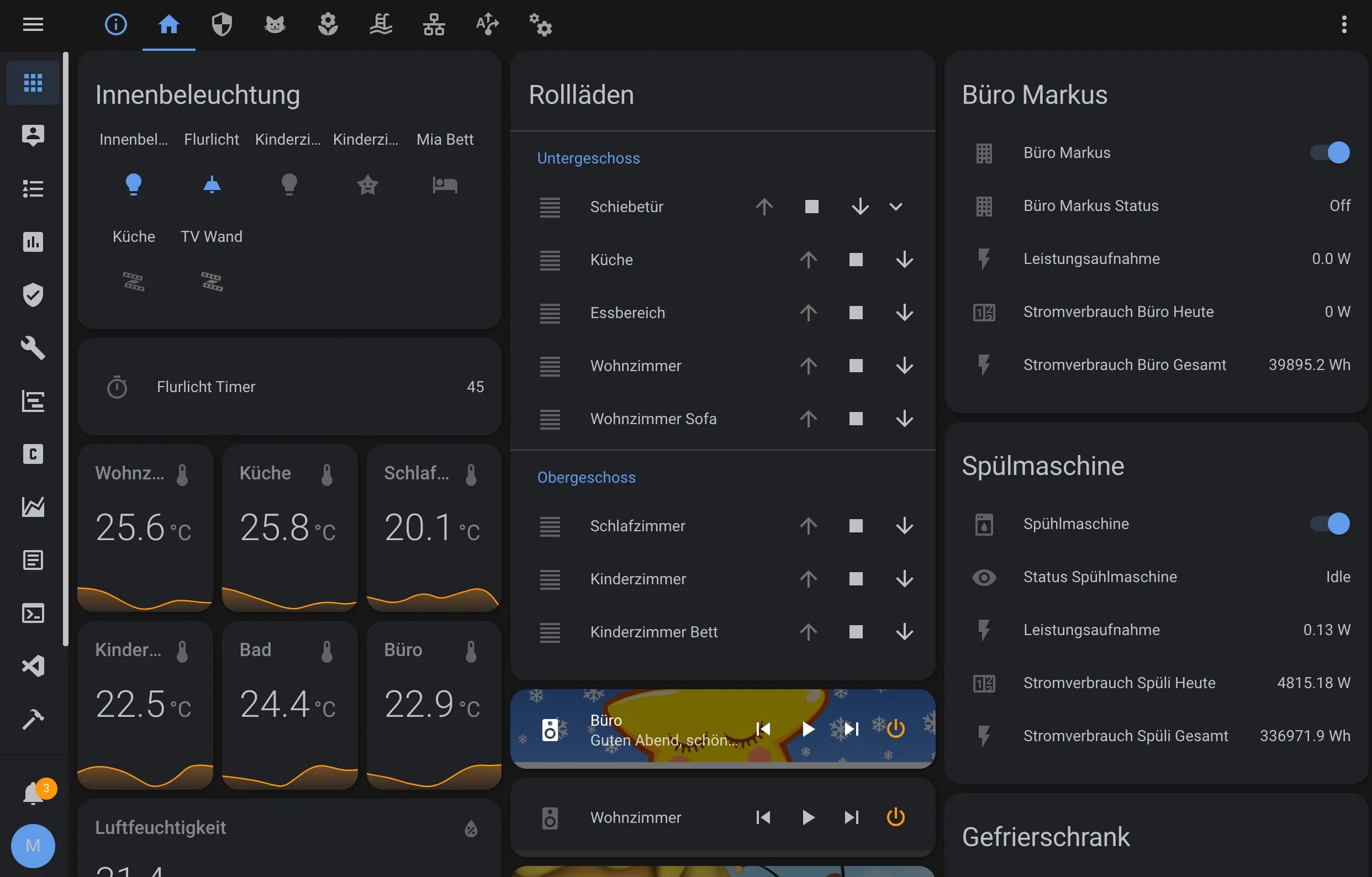Toggle the Spühlmaschine switch
Image resolution: width=1372 pixels, height=877 pixels.
pyautogui.click(x=1329, y=524)
